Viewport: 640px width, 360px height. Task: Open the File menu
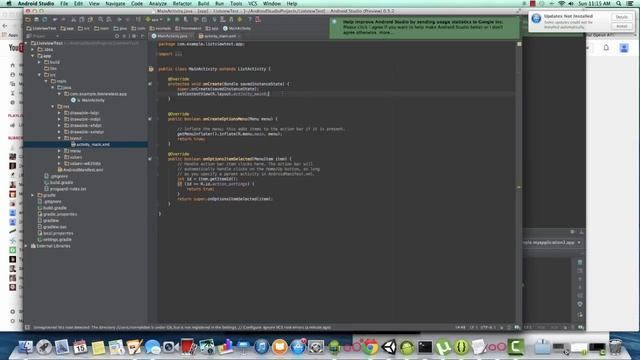(64, 3)
